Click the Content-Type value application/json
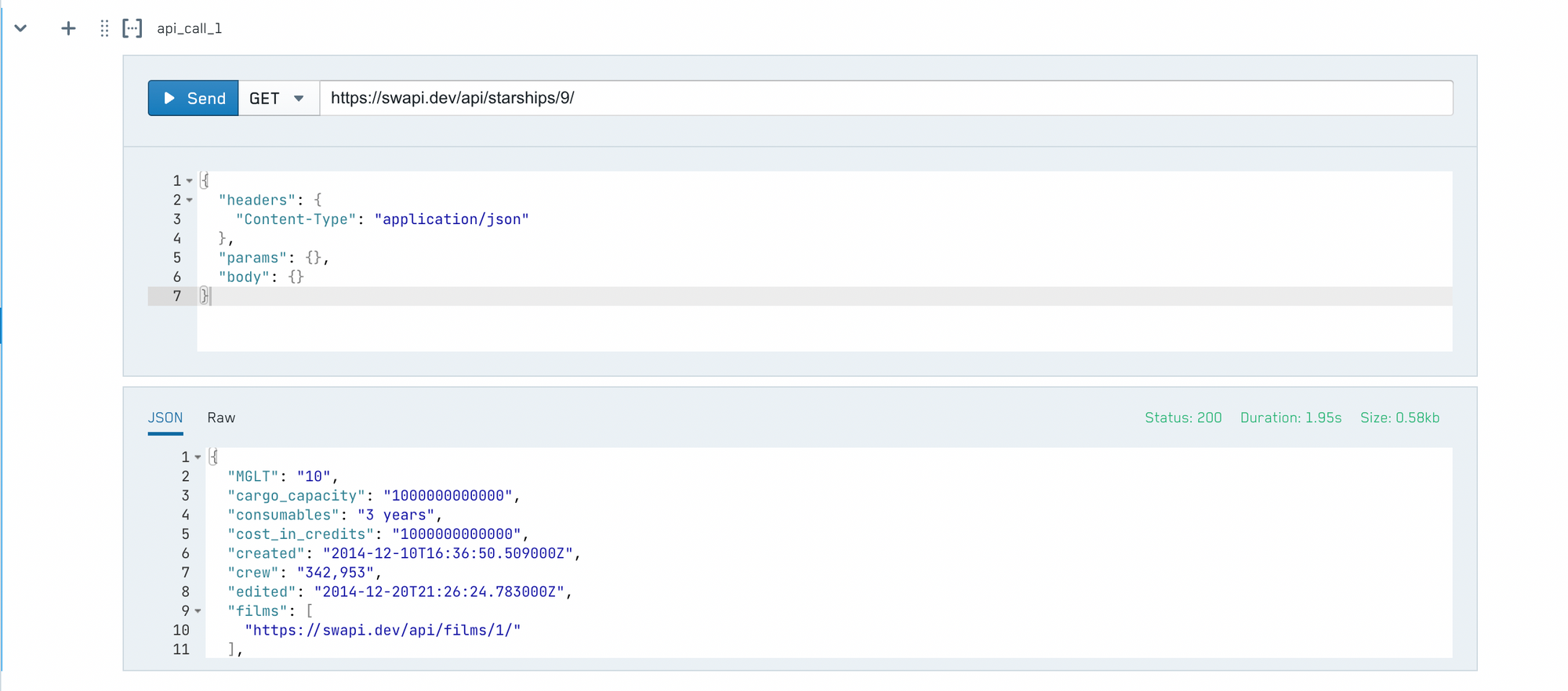This screenshot has width=1568, height=691. [452, 219]
